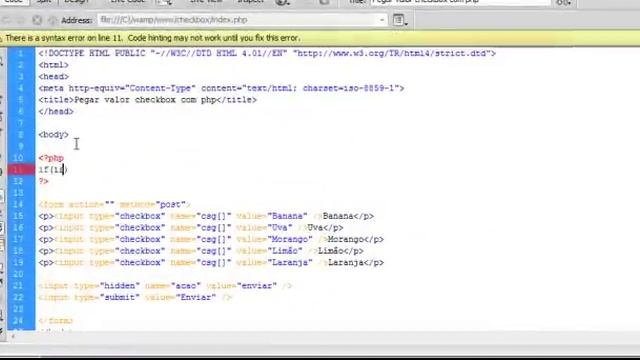Click the document Title input field
The image size is (640, 360).
pyautogui.click(x=460, y=2)
